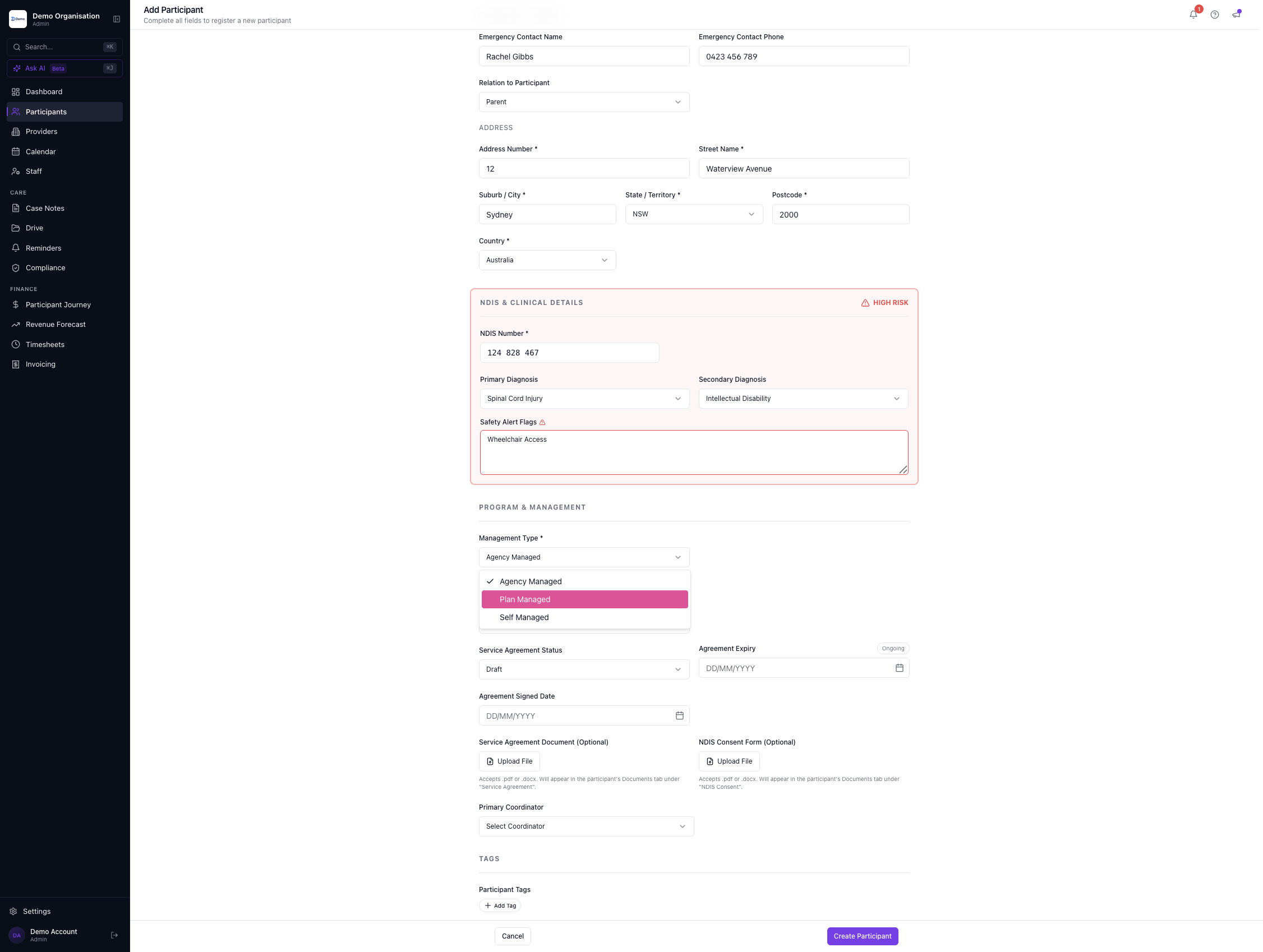Expand the State / Territory dropdown

694,214
